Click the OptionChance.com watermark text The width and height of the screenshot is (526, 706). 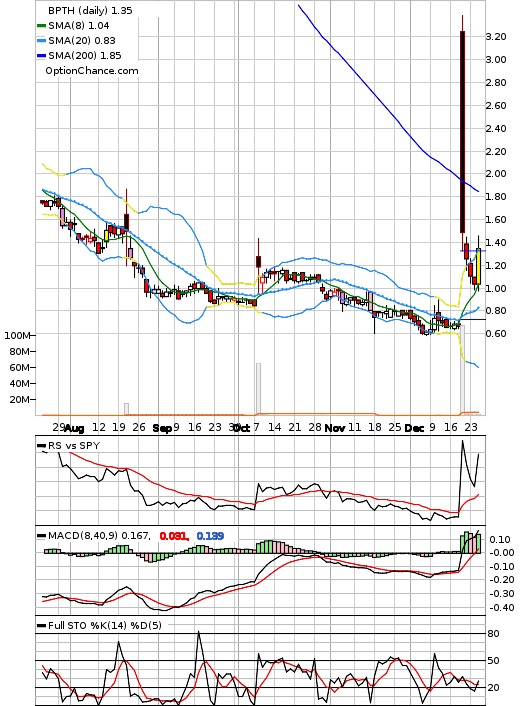click(x=92, y=71)
